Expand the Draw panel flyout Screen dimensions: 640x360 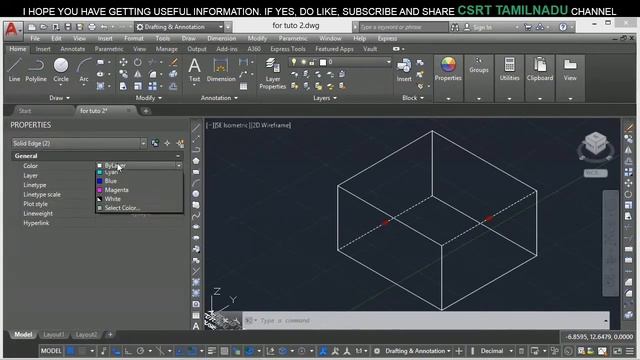coord(59,98)
